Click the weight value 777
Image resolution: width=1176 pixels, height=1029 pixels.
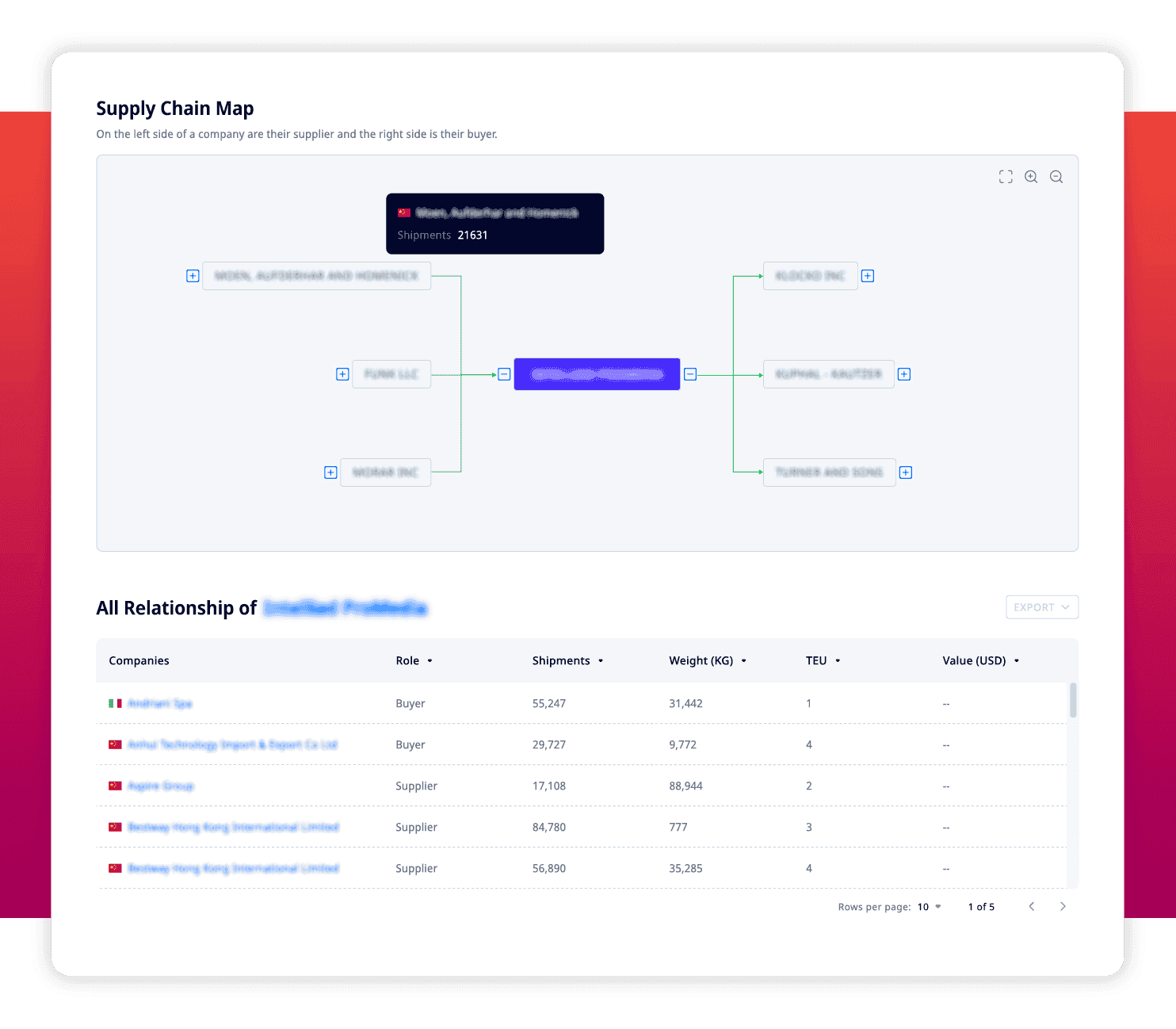pyautogui.click(x=678, y=827)
